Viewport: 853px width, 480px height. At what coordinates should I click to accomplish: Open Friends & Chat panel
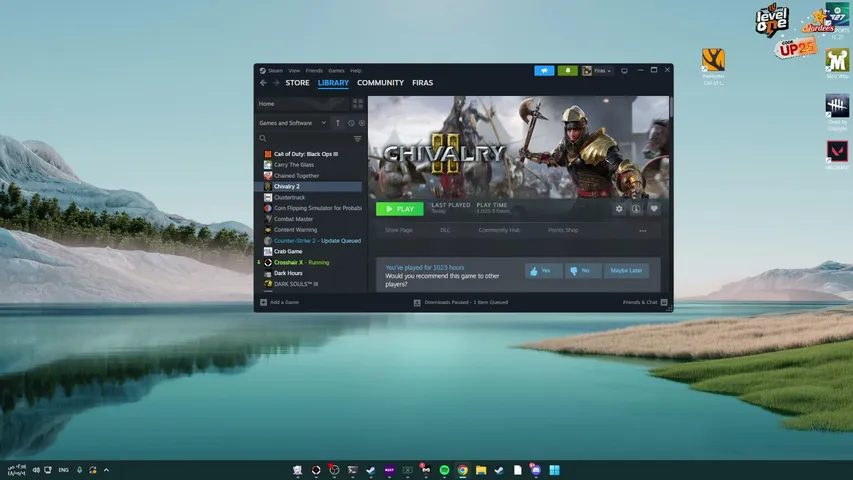coord(645,303)
